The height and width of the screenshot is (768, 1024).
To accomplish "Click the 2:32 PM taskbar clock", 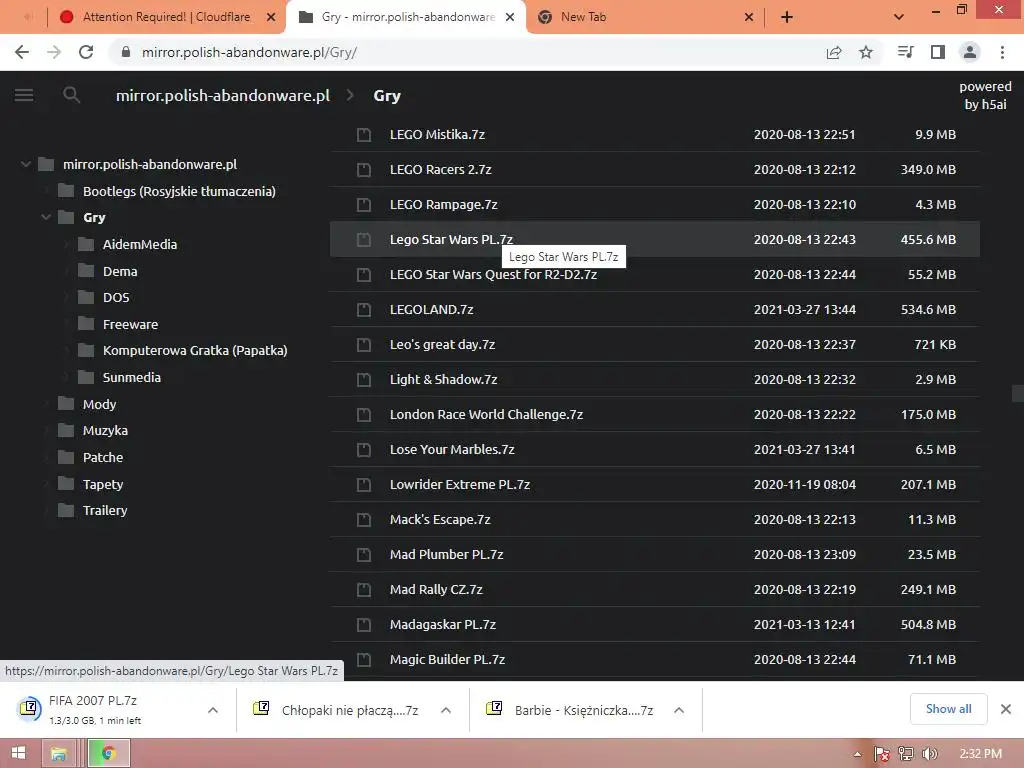I will coord(980,754).
